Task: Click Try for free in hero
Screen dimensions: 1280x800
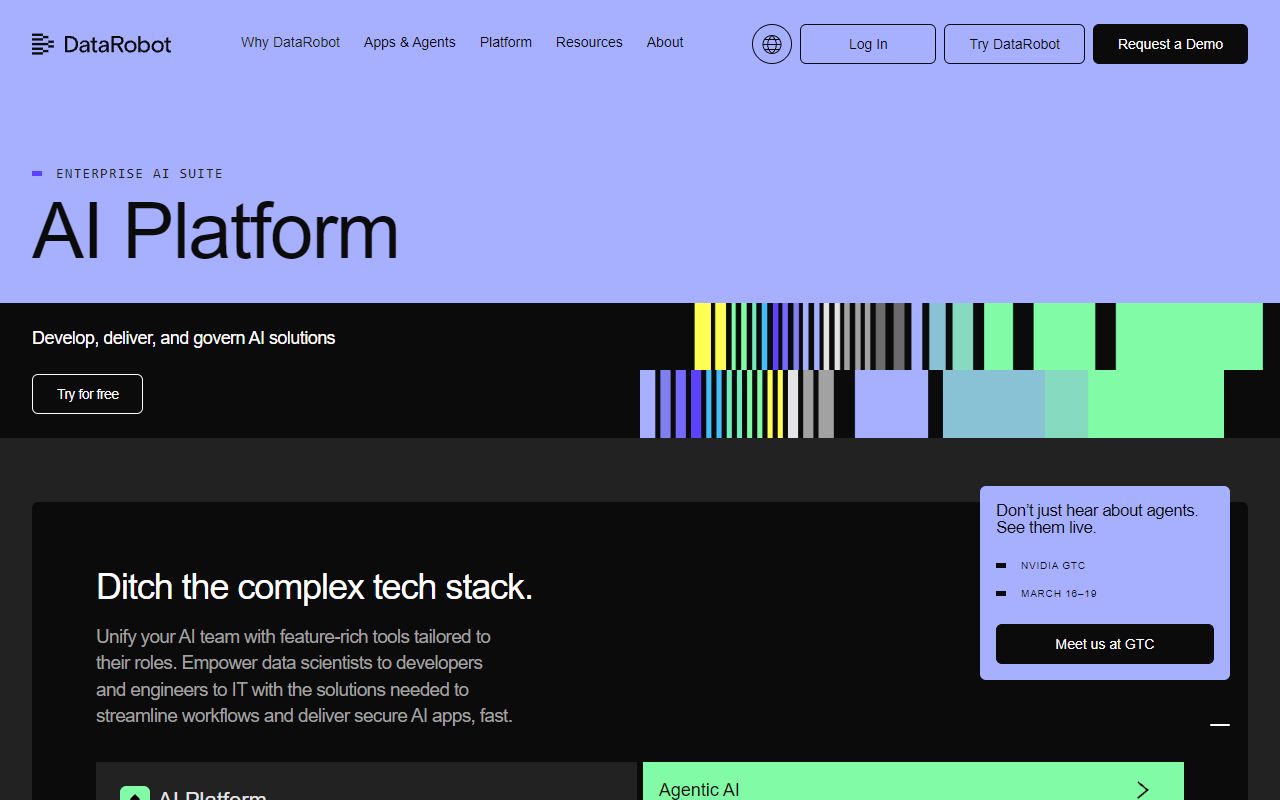Action: [x=87, y=394]
